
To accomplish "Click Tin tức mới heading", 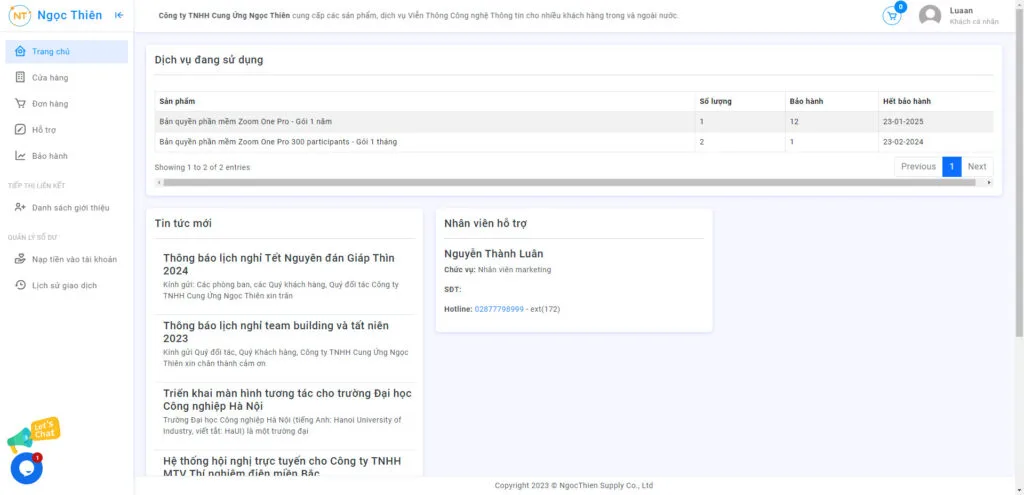I will click(183, 223).
